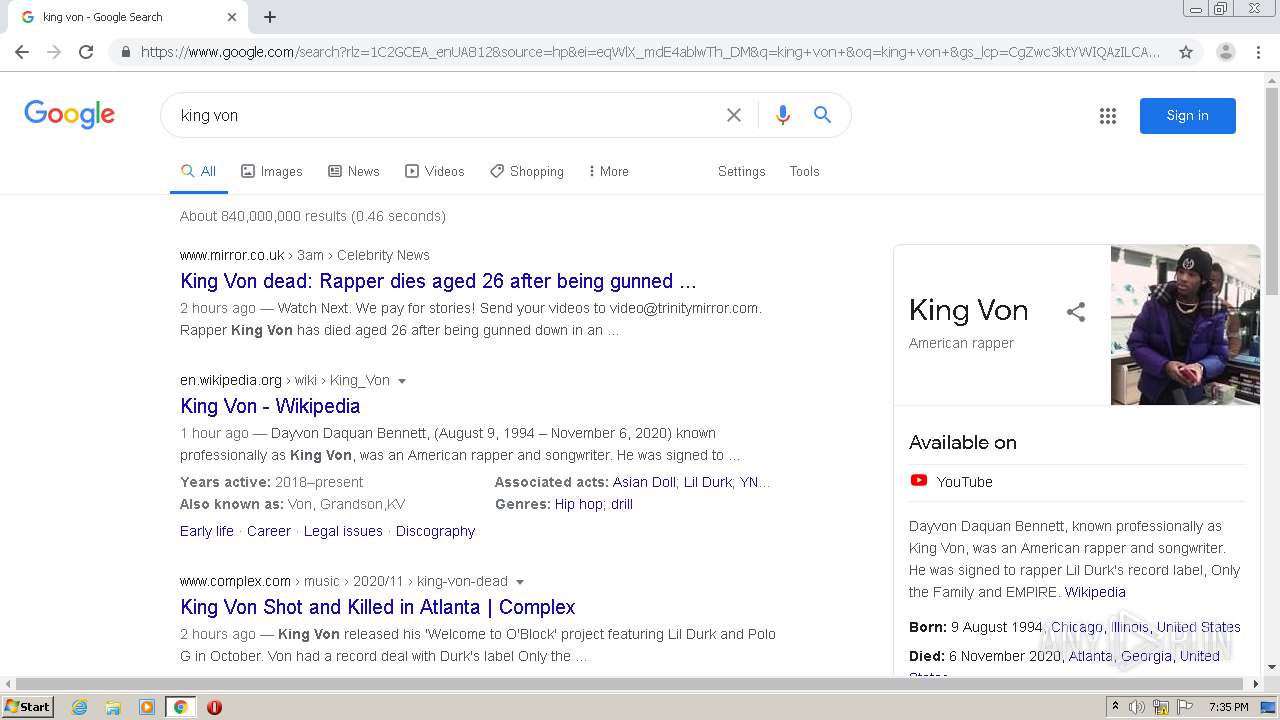Open 'King Von Shot and Killed in Atlanta' result
This screenshot has width=1280, height=720.
pyautogui.click(x=378, y=607)
